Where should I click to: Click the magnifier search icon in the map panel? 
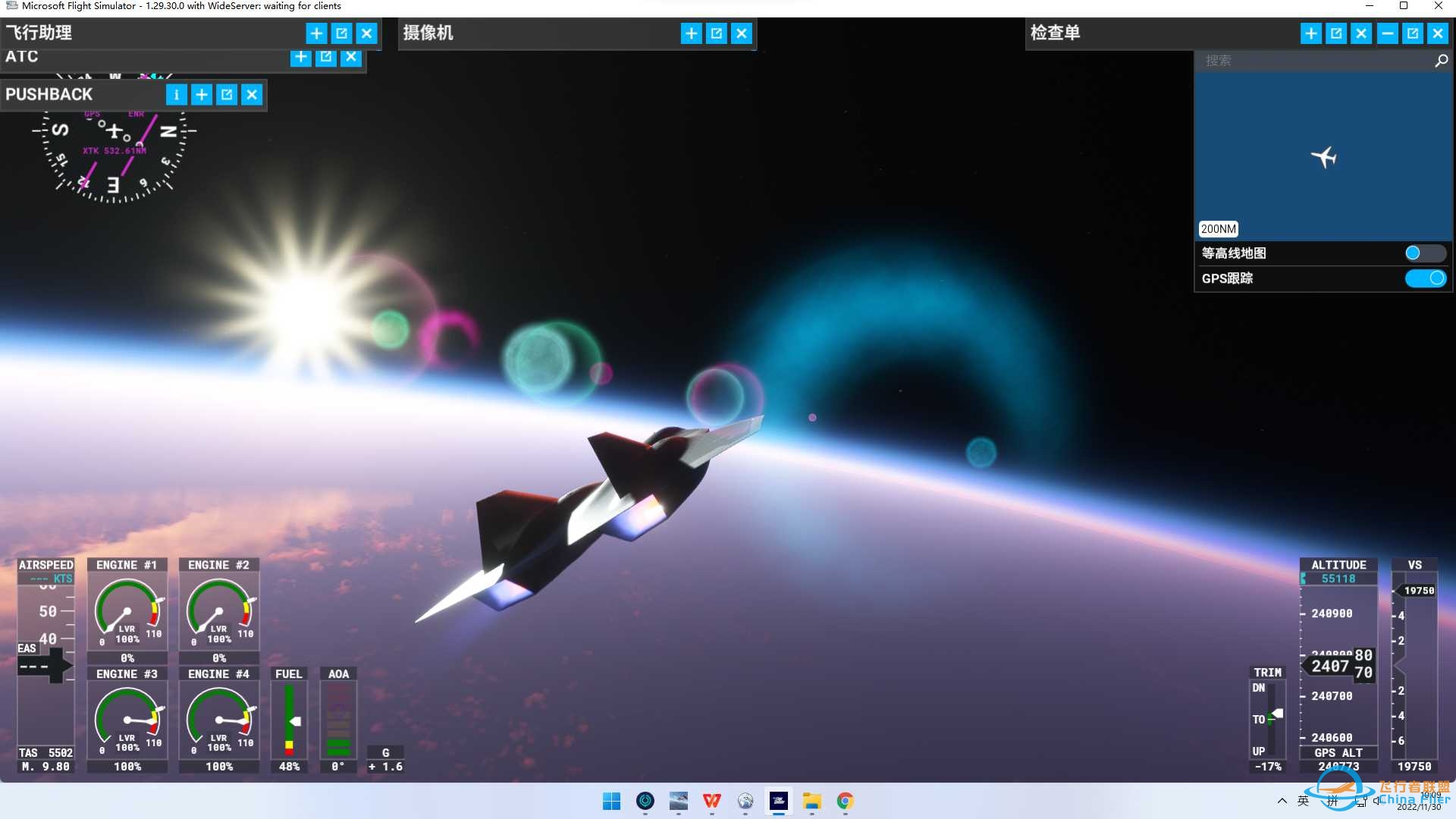(1441, 61)
